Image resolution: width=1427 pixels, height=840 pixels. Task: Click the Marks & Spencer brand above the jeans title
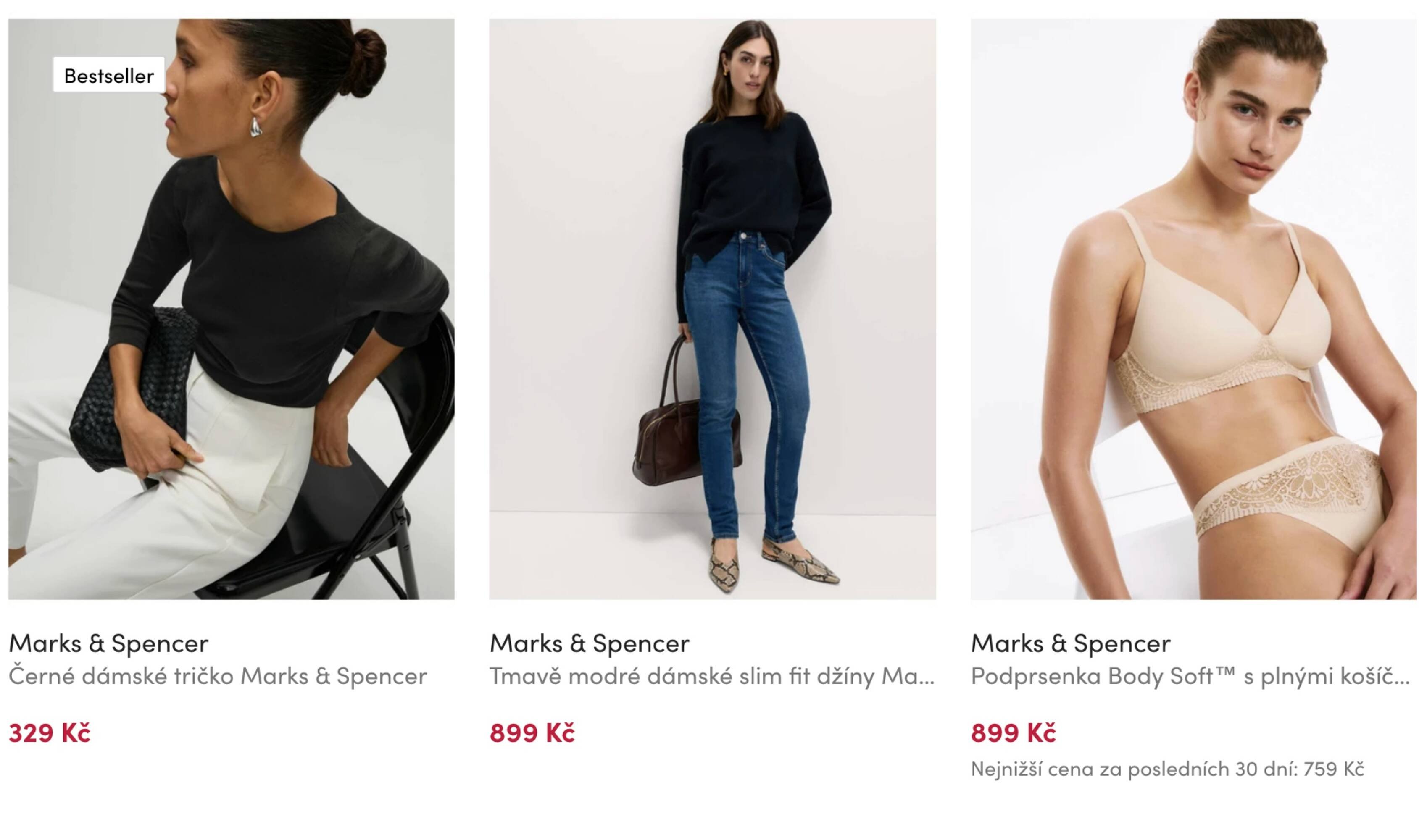pyautogui.click(x=590, y=643)
